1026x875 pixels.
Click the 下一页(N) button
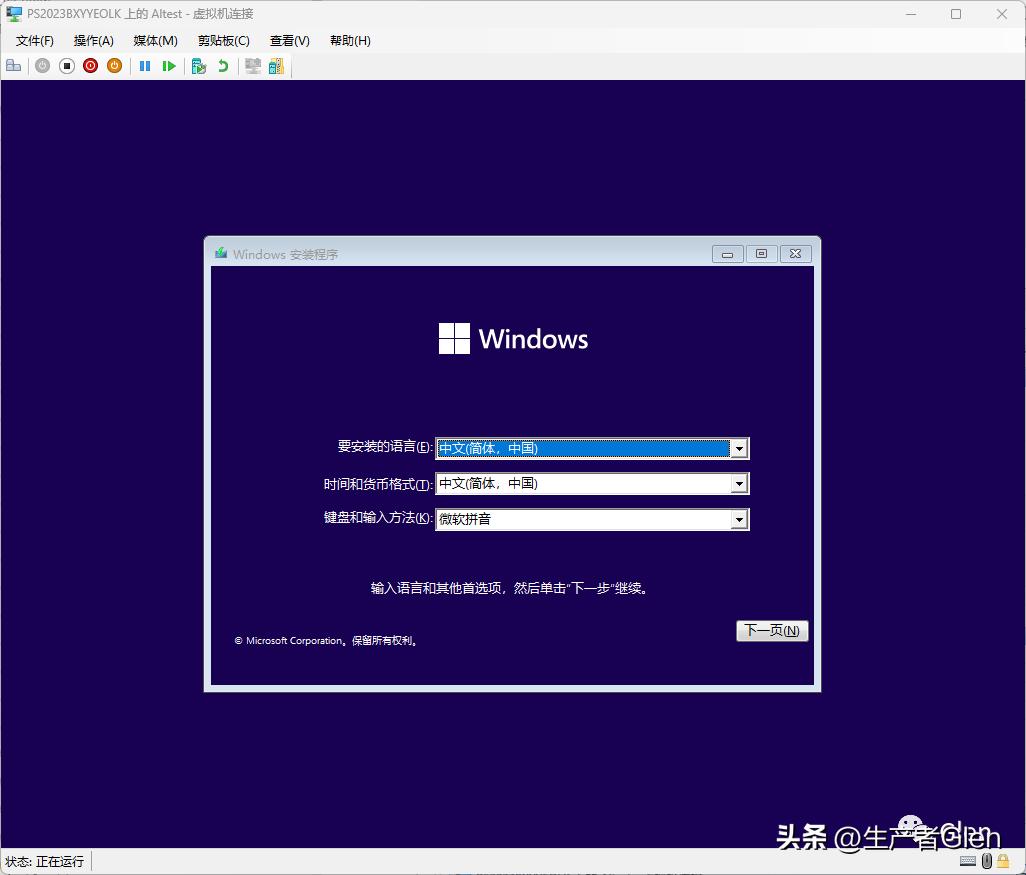[x=772, y=631]
